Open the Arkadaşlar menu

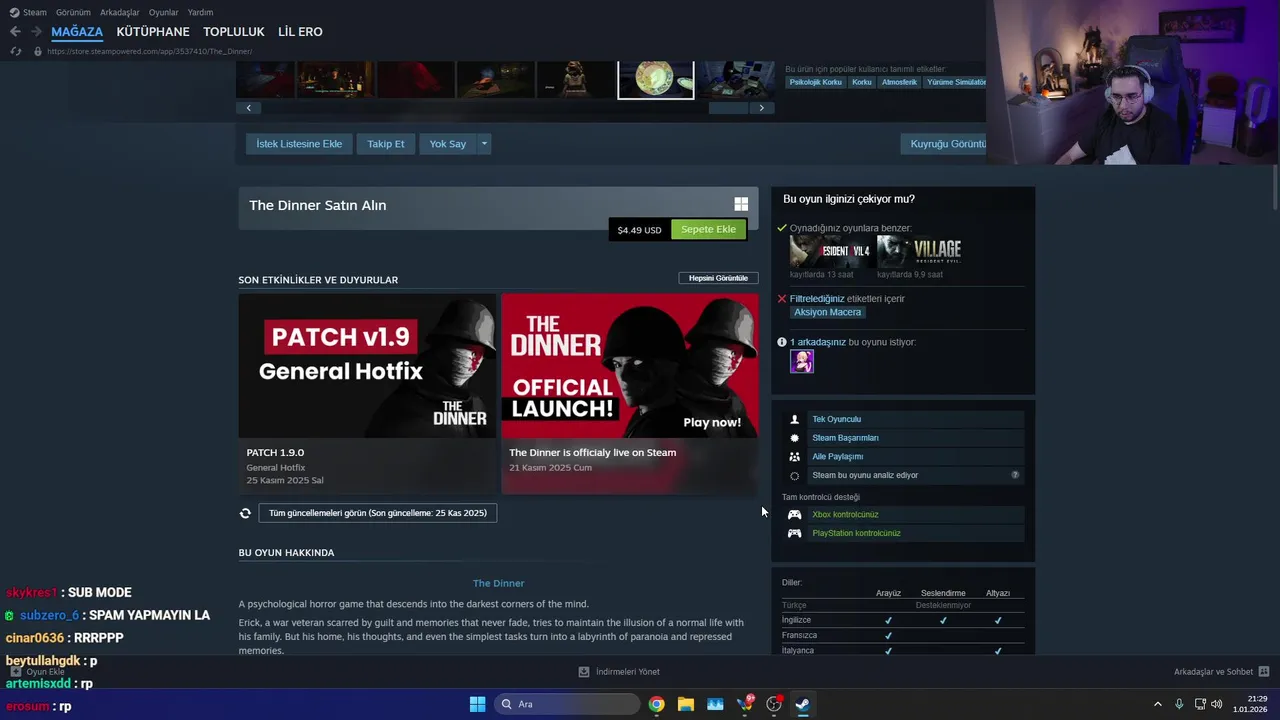click(x=120, y=12)
